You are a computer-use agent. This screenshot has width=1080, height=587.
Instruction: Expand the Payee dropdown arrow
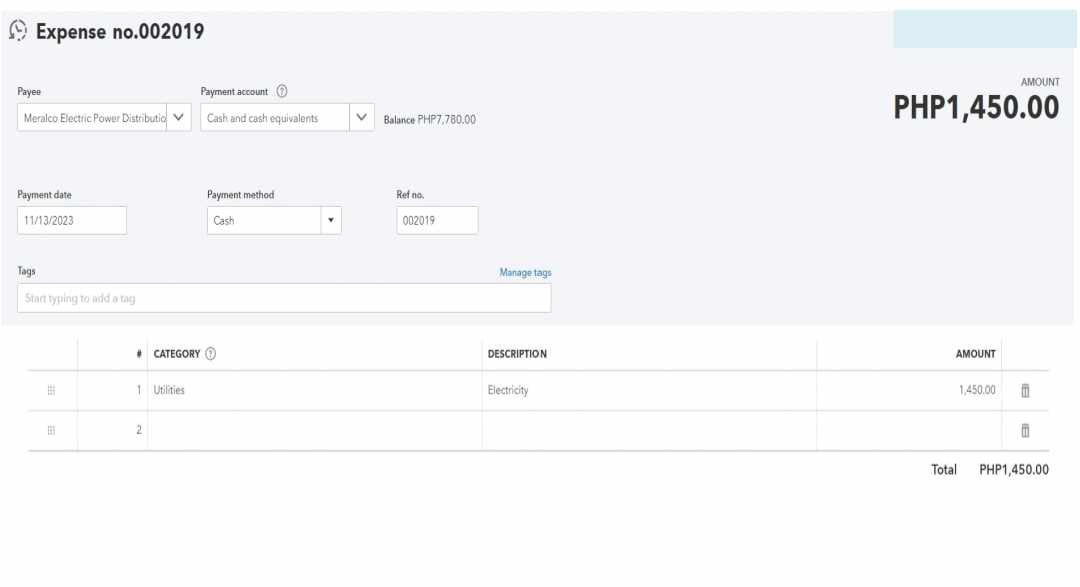(x=178, y=117)
